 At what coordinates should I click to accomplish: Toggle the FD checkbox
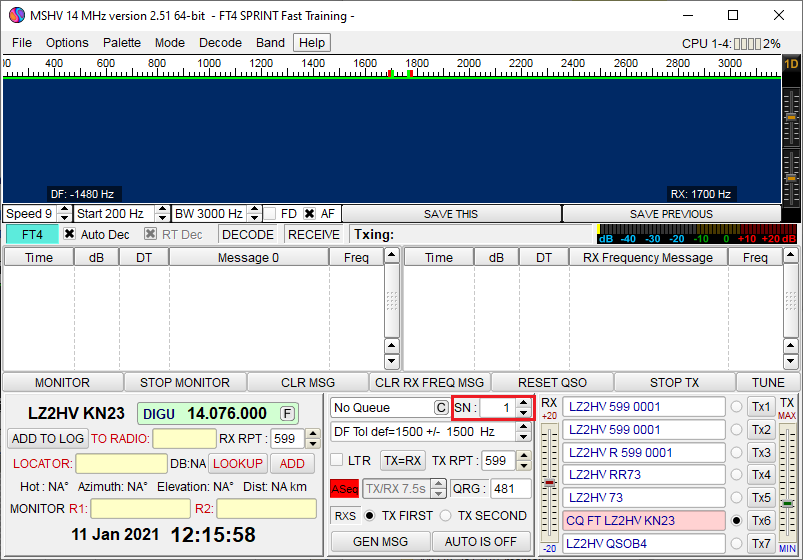click(270, 214)
